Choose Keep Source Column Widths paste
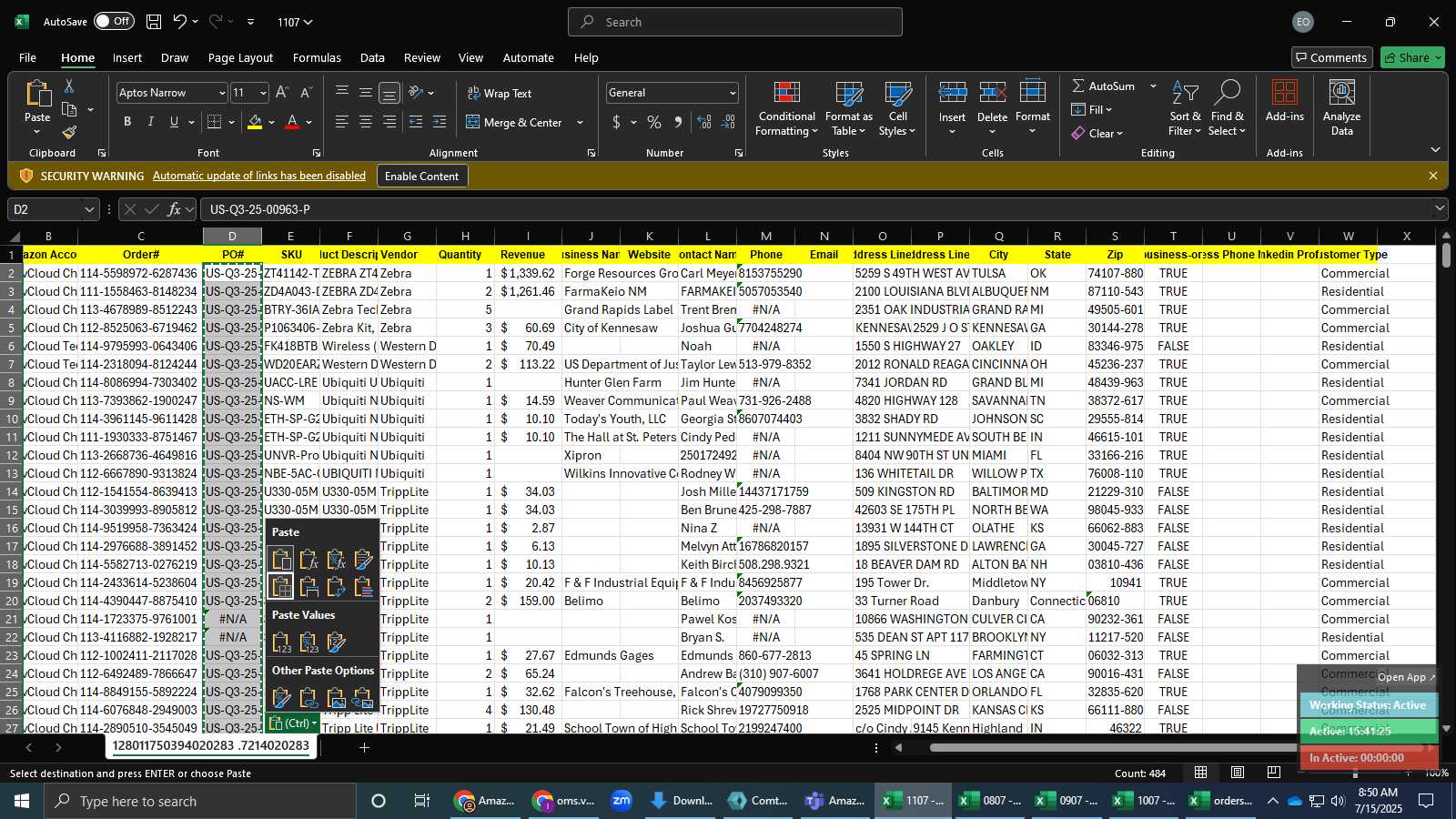The width and height of the screenshot is (1456, 819). (x=309, y=587)
